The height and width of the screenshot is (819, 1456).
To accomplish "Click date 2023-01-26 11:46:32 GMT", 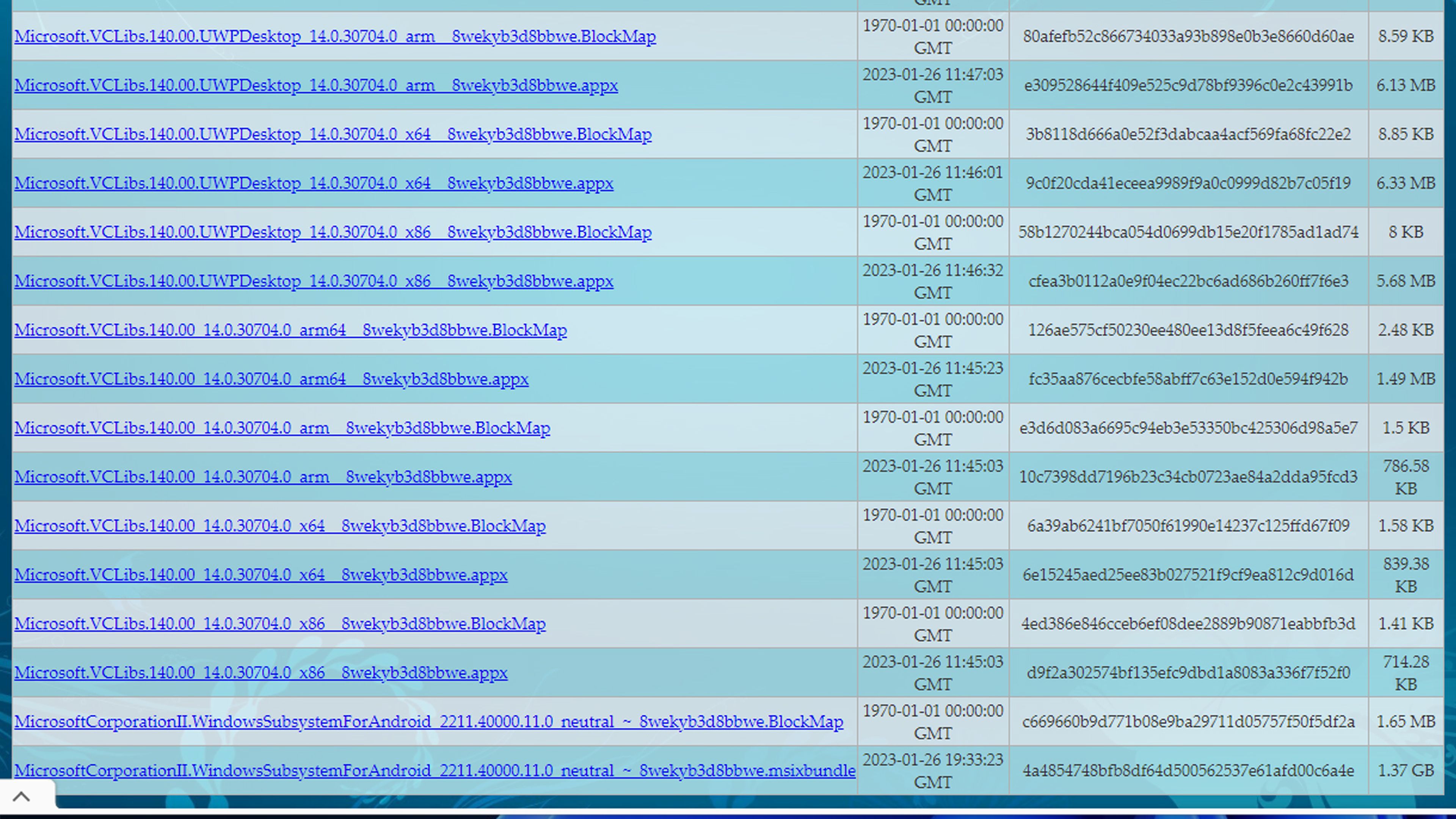I will pos(933,281).
